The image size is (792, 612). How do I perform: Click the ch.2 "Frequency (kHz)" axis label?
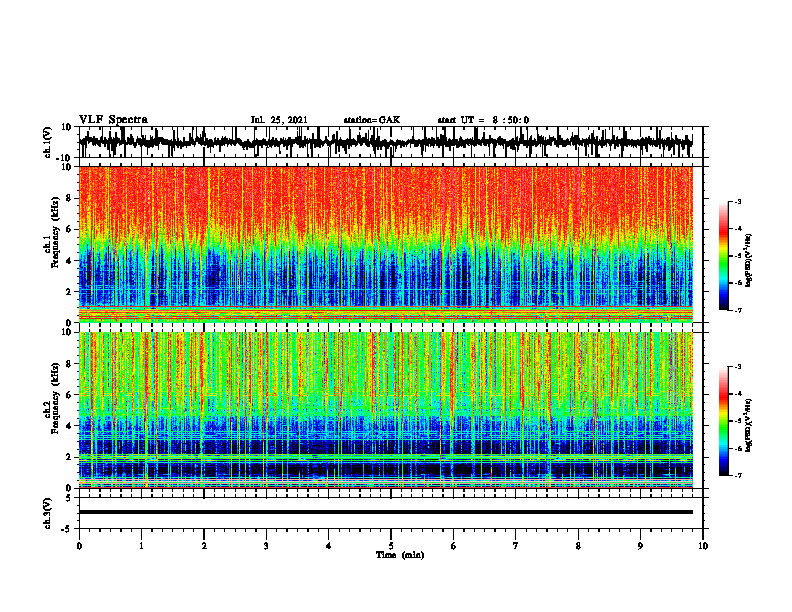point(56,398)
